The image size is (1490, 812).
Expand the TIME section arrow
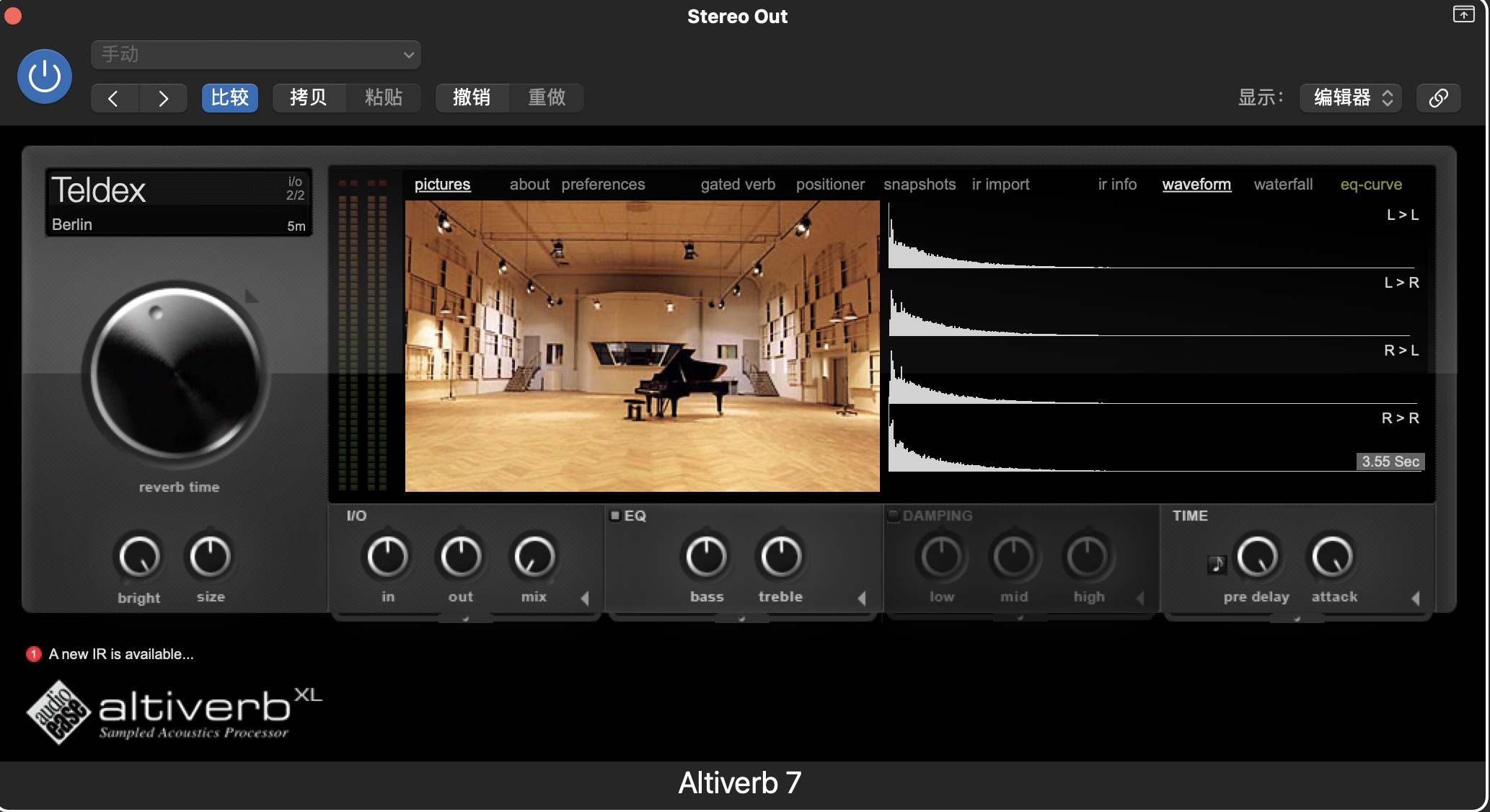1416,598
